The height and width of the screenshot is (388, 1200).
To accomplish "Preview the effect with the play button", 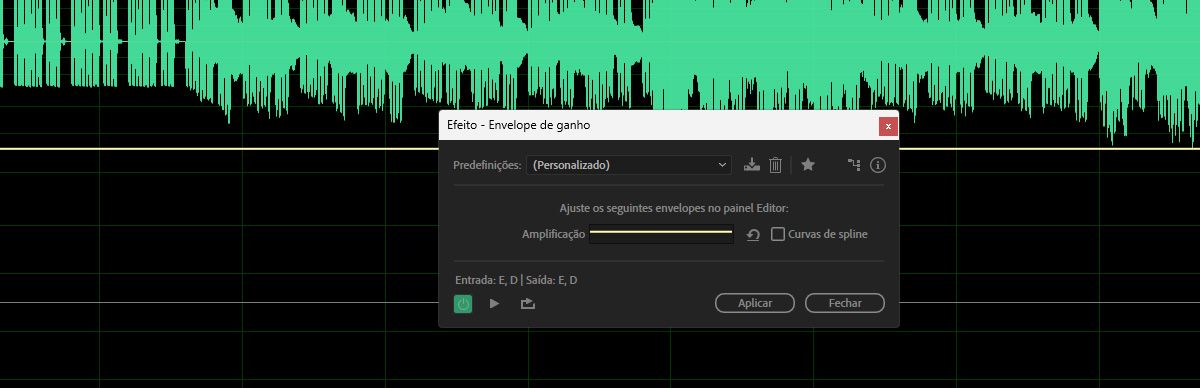I will point(494,303).
